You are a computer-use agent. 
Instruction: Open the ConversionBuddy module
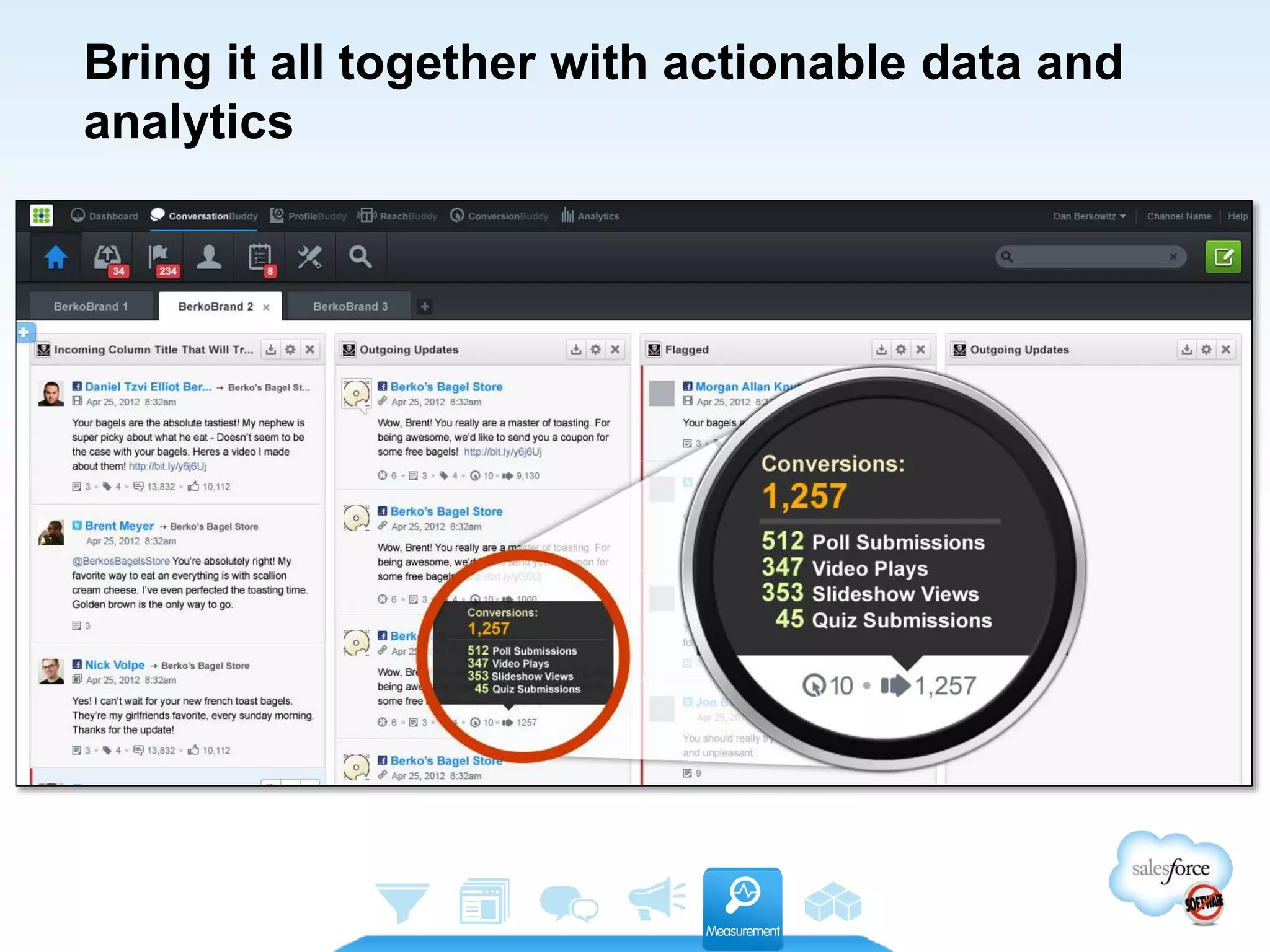point(499,216)
